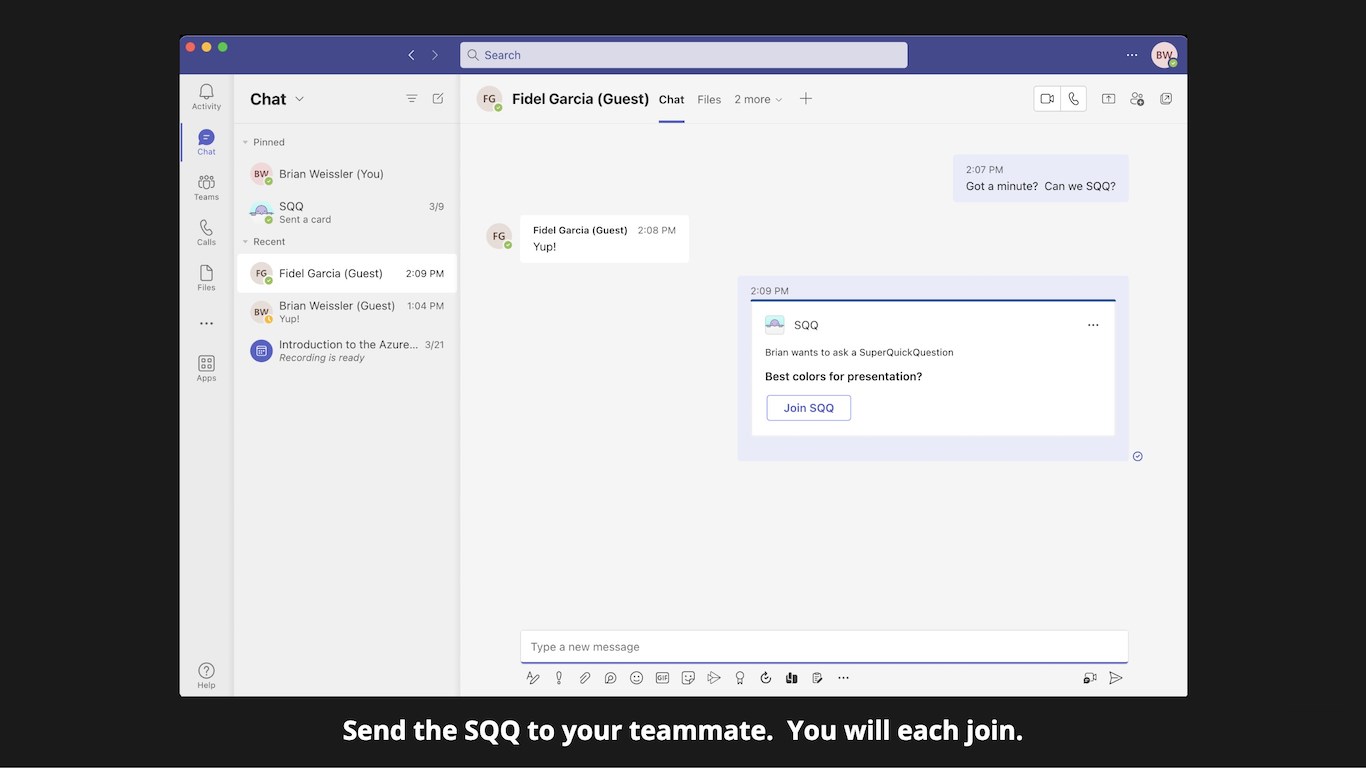Expand the Chat header dropdown

299,99
